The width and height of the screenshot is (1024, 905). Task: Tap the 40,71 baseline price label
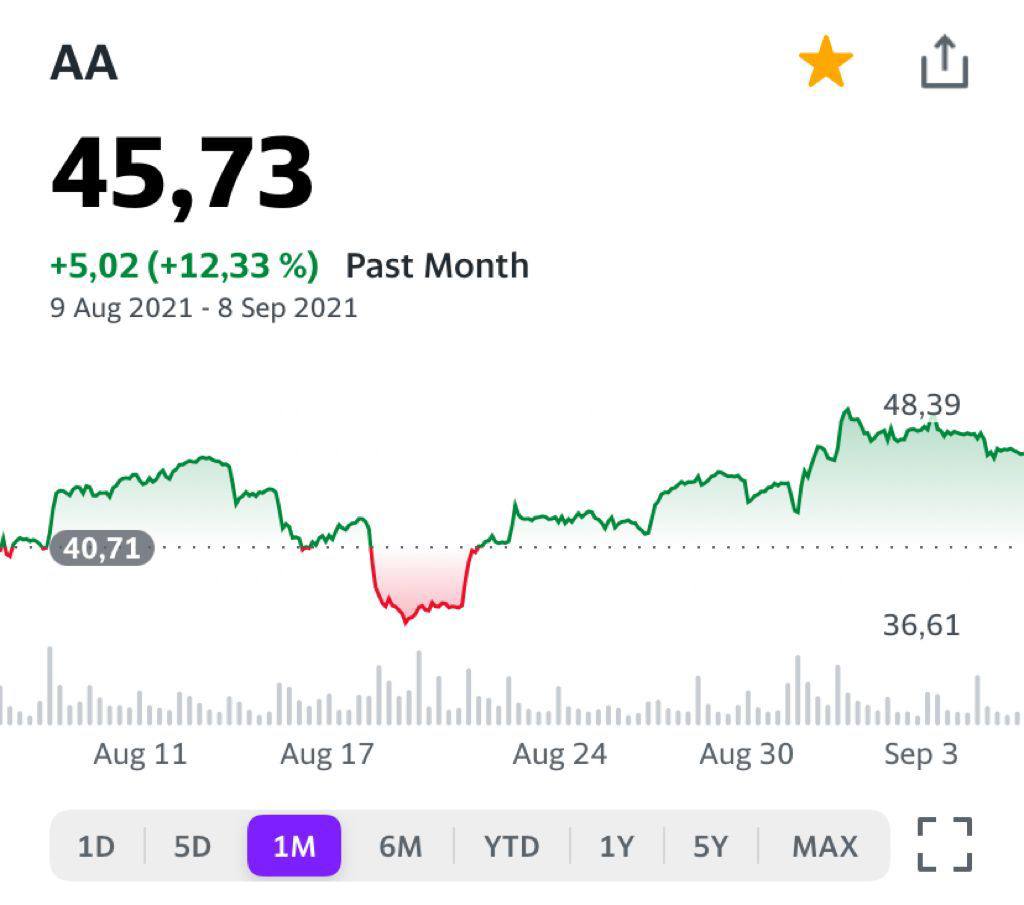tap(102, 548)
